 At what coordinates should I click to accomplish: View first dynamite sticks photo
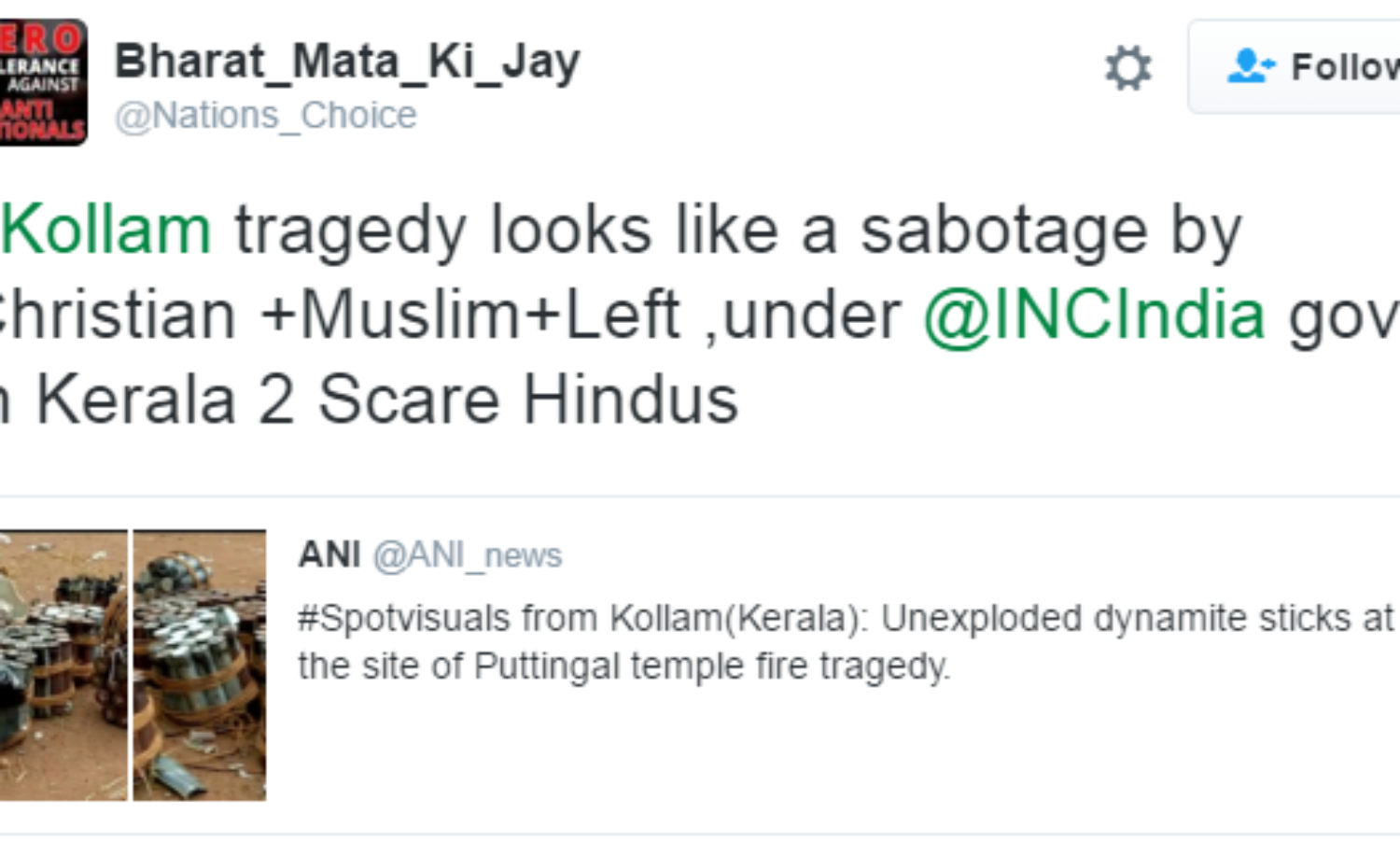coord(63,665)
